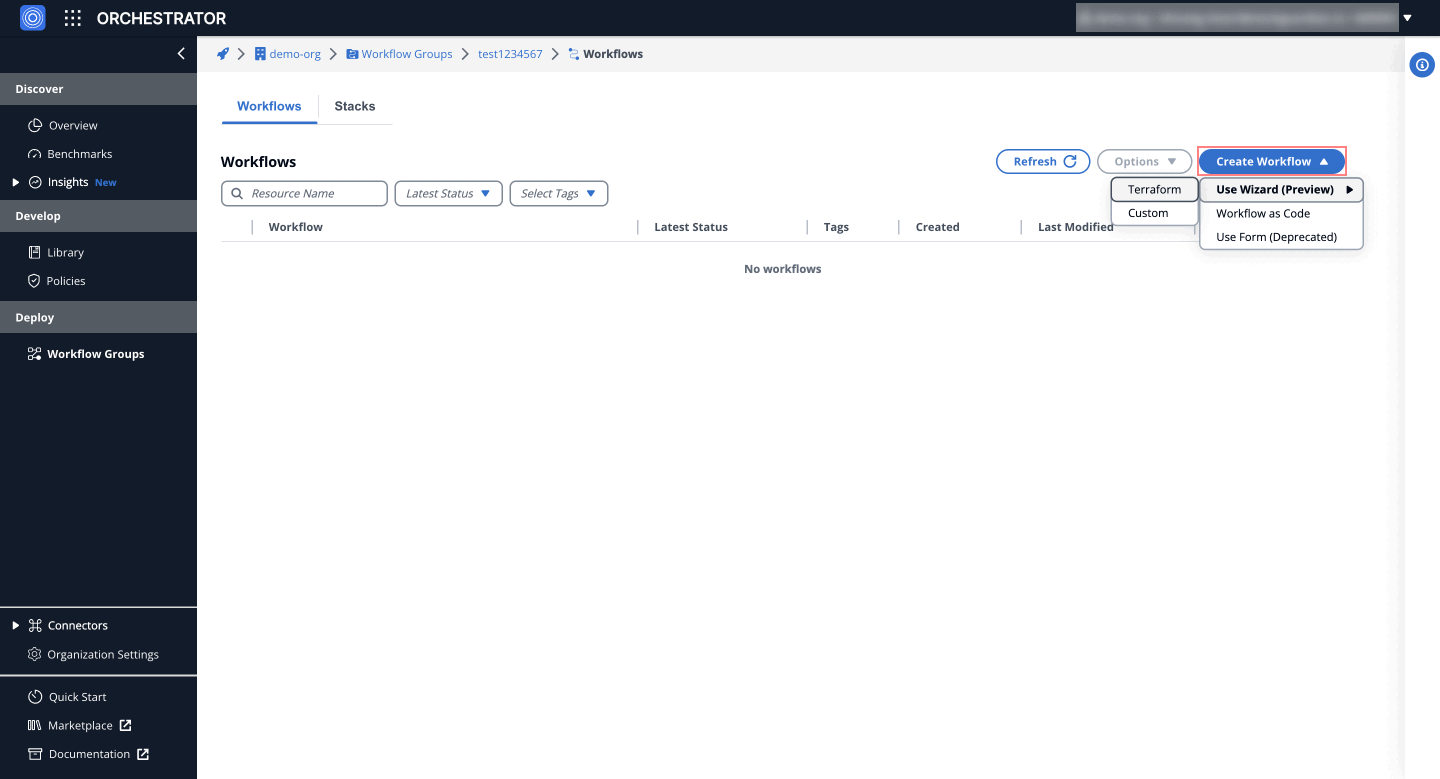Open the user account dropdown arrow
The image size is (1440, 779).
(1407, 18)
